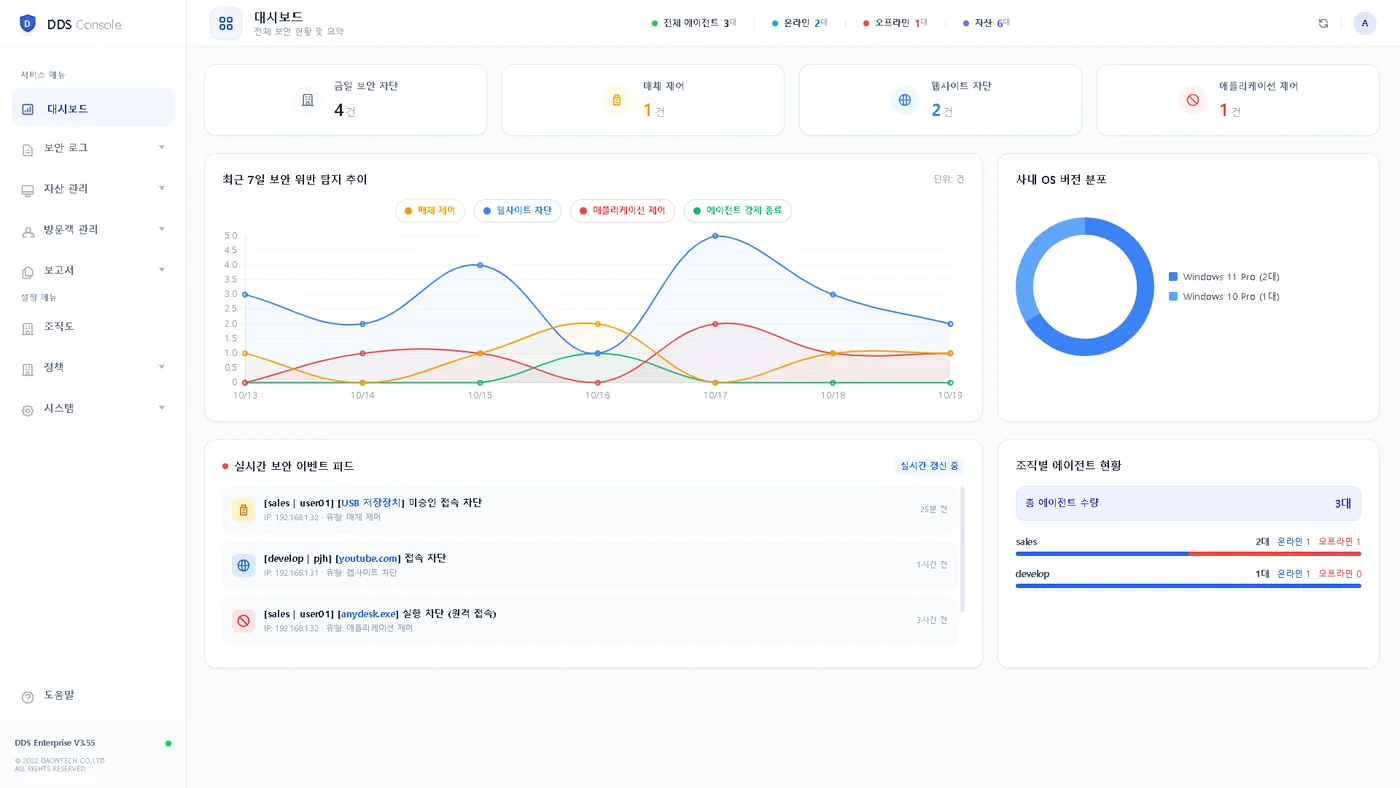The height and width of the screenshot is (788, 1400).
Task: Click the refresh icon in the header
Action: 1323,23
